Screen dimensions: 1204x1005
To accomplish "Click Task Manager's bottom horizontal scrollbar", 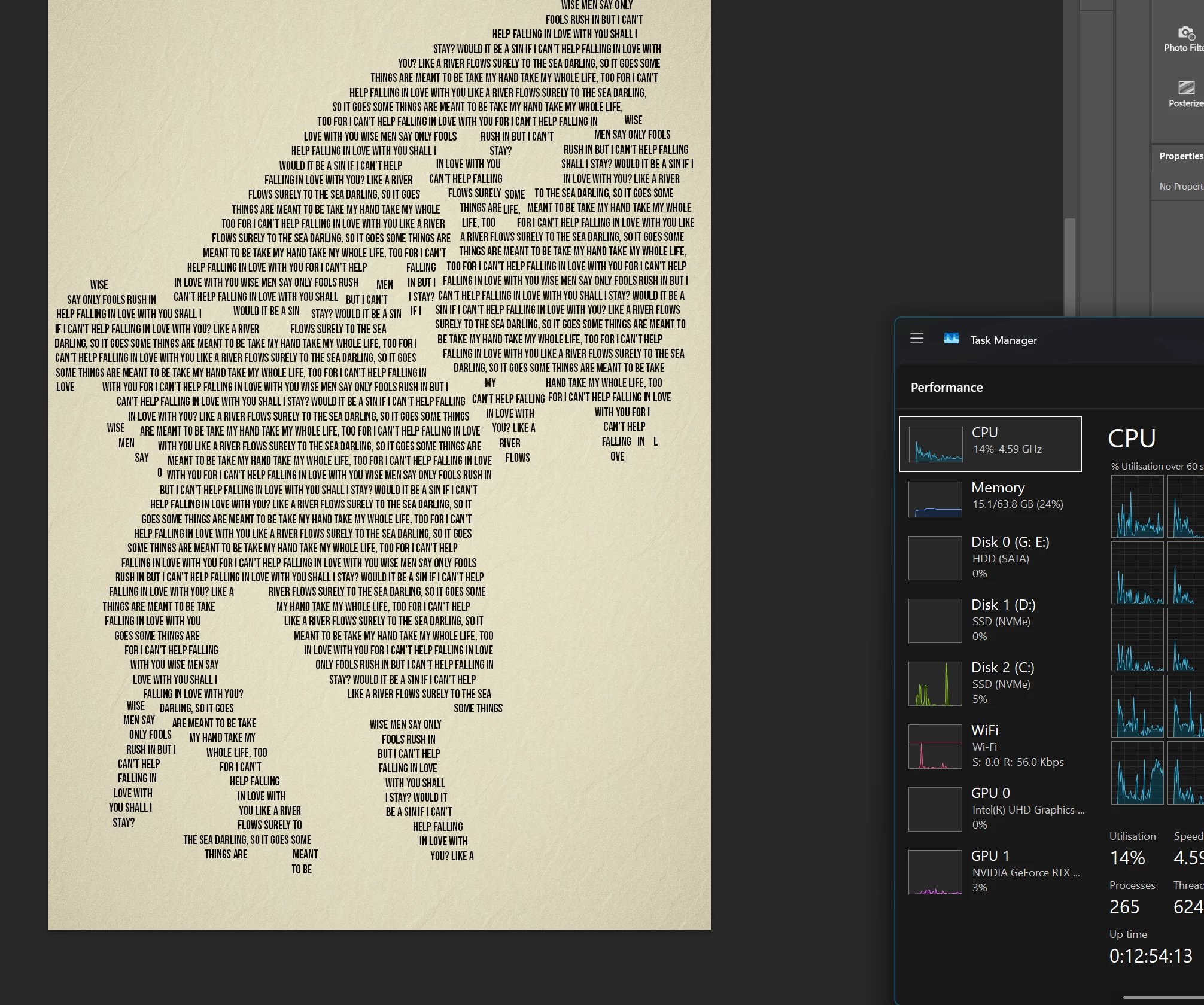I will point(1163,997).
